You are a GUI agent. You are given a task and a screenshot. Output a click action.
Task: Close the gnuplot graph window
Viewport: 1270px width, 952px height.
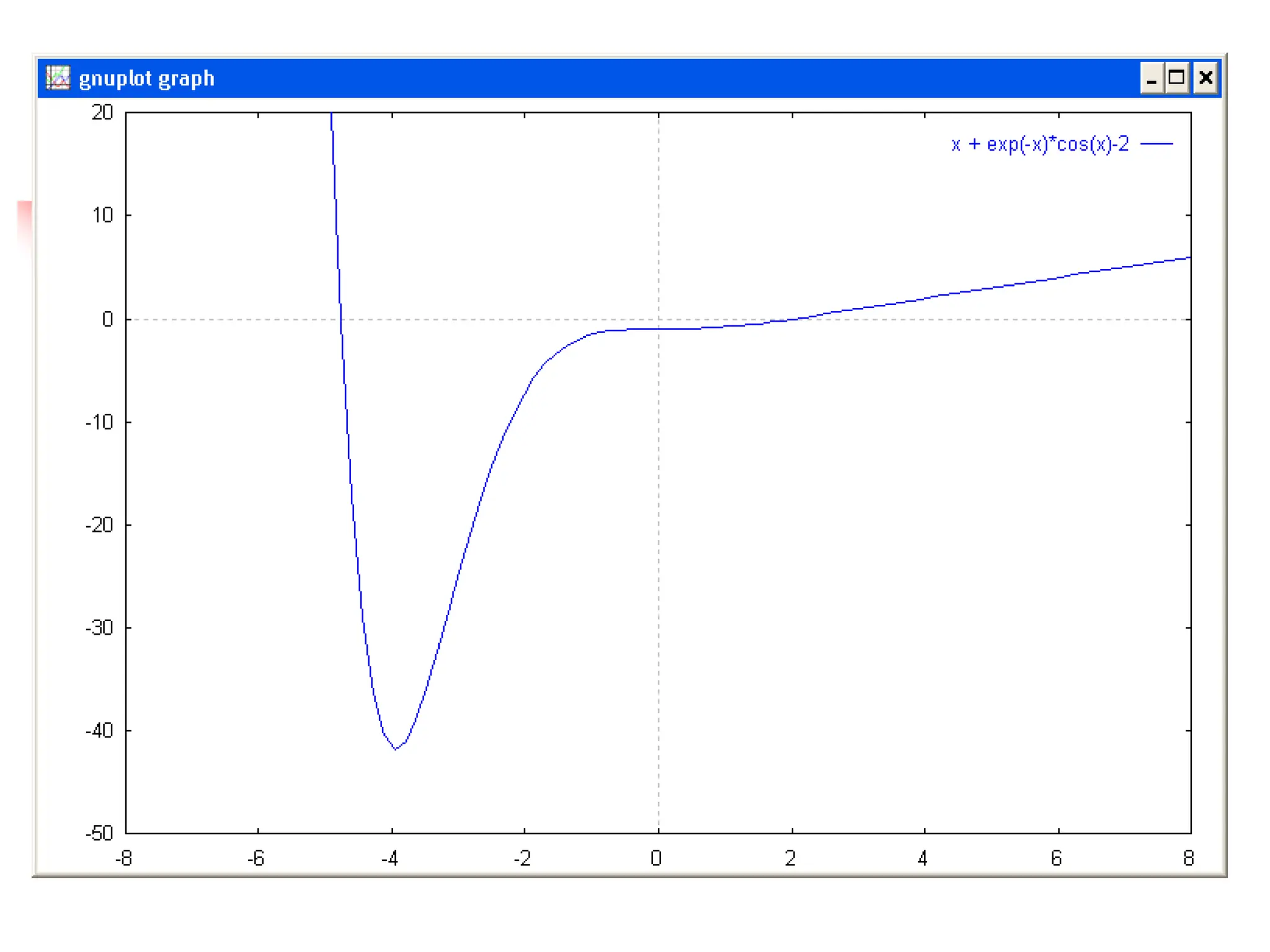tap(1206, 78)
